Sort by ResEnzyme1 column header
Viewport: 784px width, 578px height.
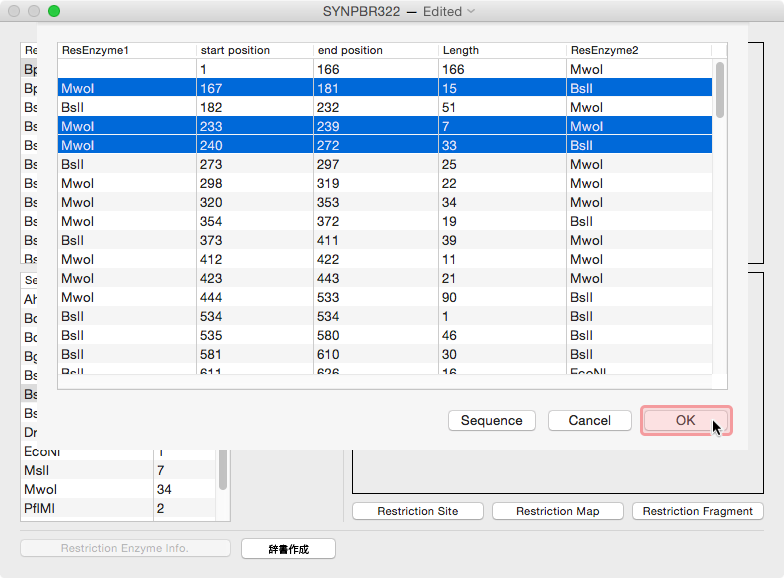[126, 50]
